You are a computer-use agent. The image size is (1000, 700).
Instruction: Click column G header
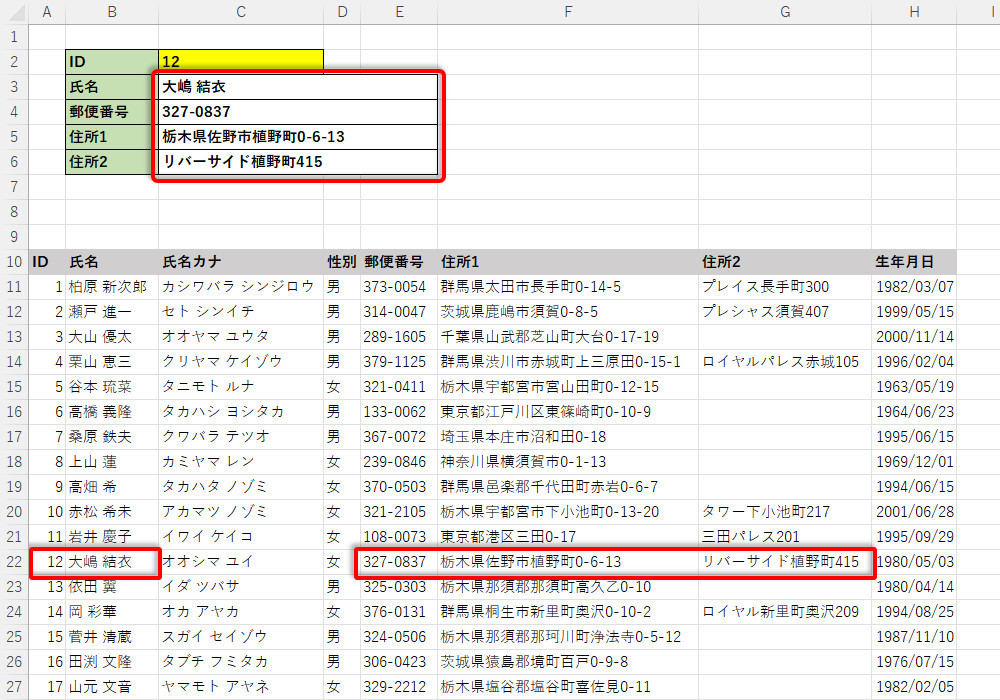coord(784,12)
